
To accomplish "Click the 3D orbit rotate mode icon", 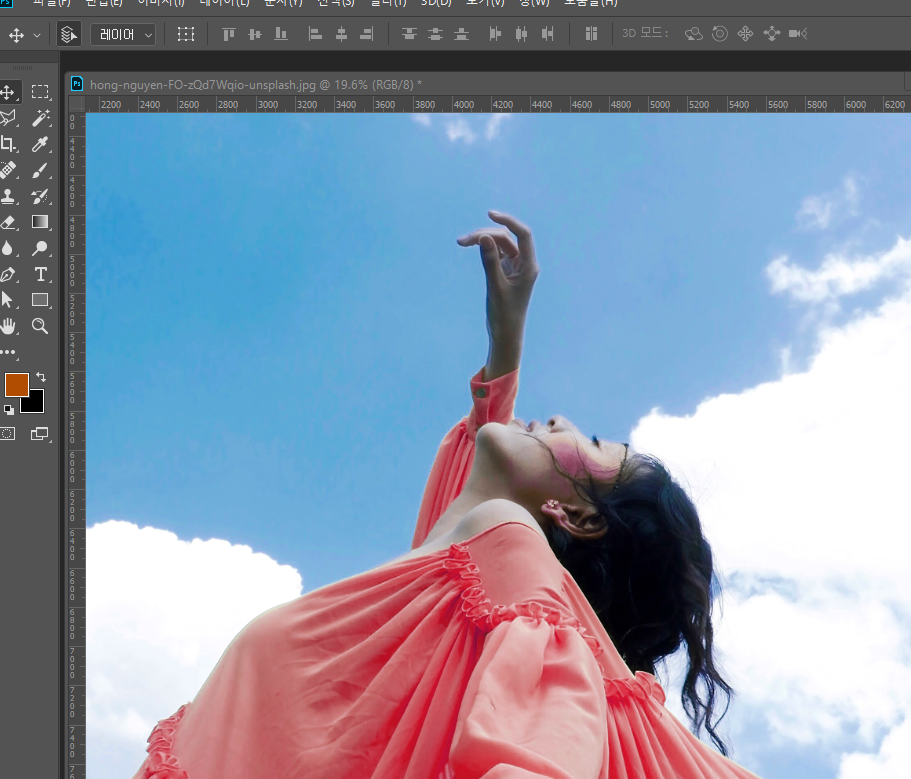I will [694, 34].
